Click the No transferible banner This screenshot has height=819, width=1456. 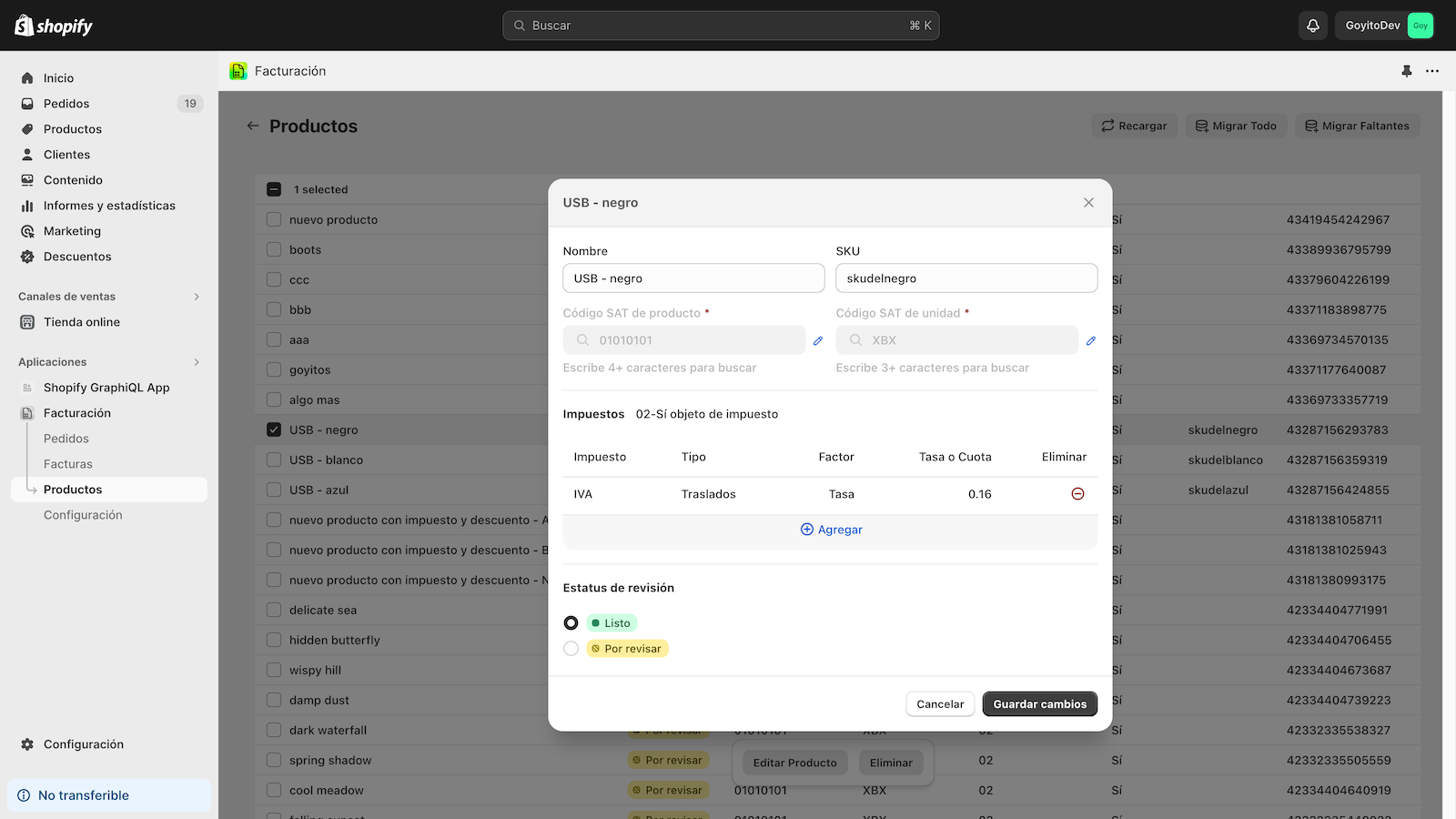(x=109, y=795)
